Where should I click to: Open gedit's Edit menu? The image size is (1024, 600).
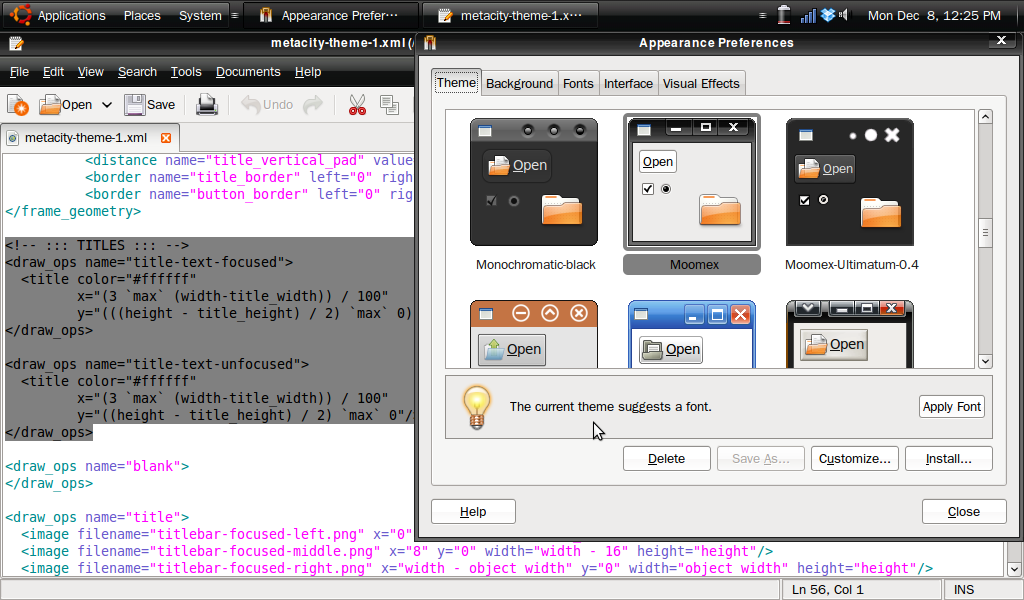pos(54,72)
